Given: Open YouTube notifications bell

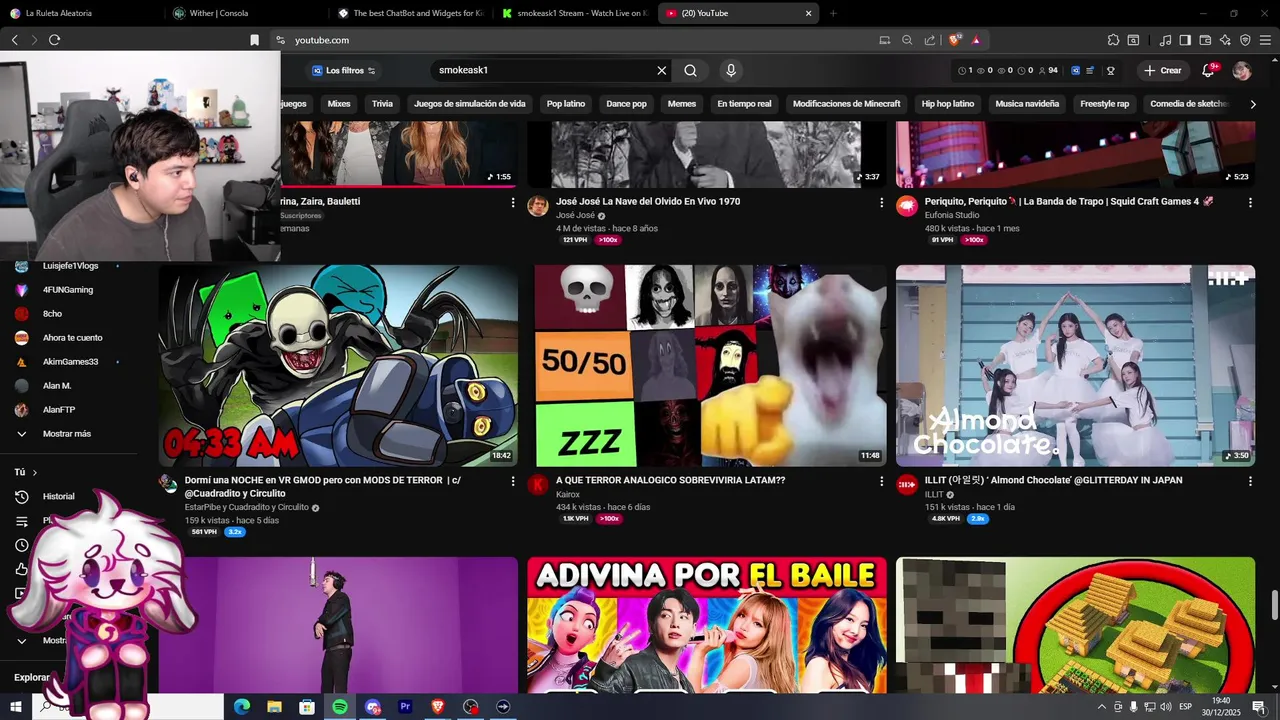Looking at the screenshot, I should [1208, 70].
